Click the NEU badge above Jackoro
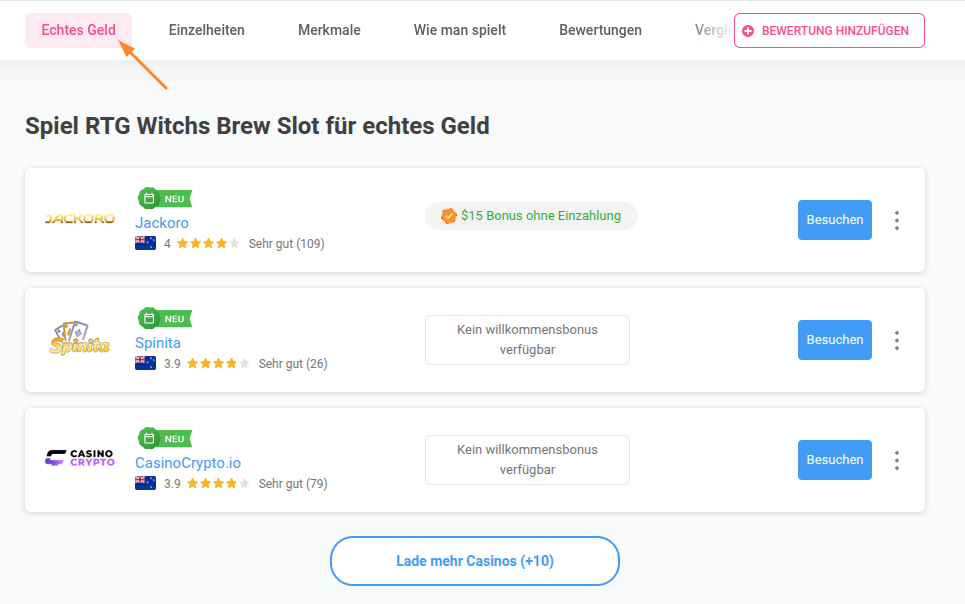Image resolution: width=965 pixels, height=604 pixels. (x=165, y=198)
